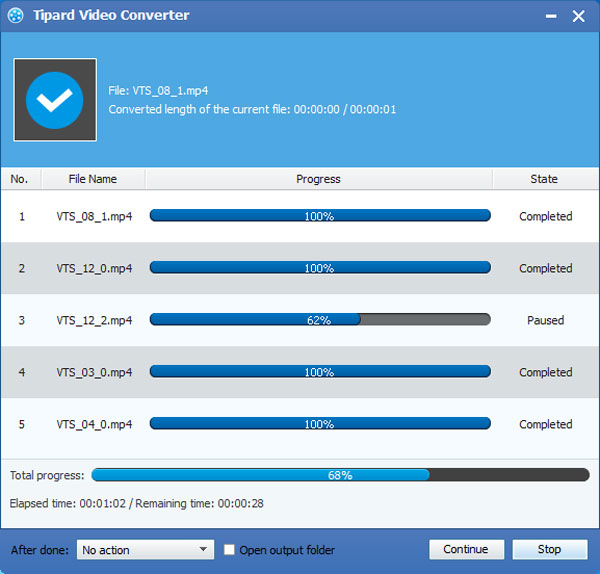Click the 100% progress bar of VTS_12_0.mp4
Viewport: 600px width, 574px height.
click(320, 267)
